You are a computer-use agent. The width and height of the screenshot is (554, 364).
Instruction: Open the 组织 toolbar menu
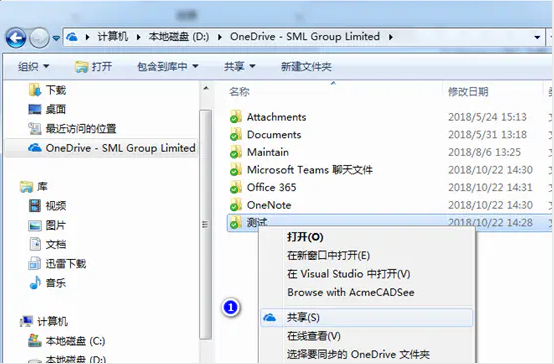click(34, 66)
